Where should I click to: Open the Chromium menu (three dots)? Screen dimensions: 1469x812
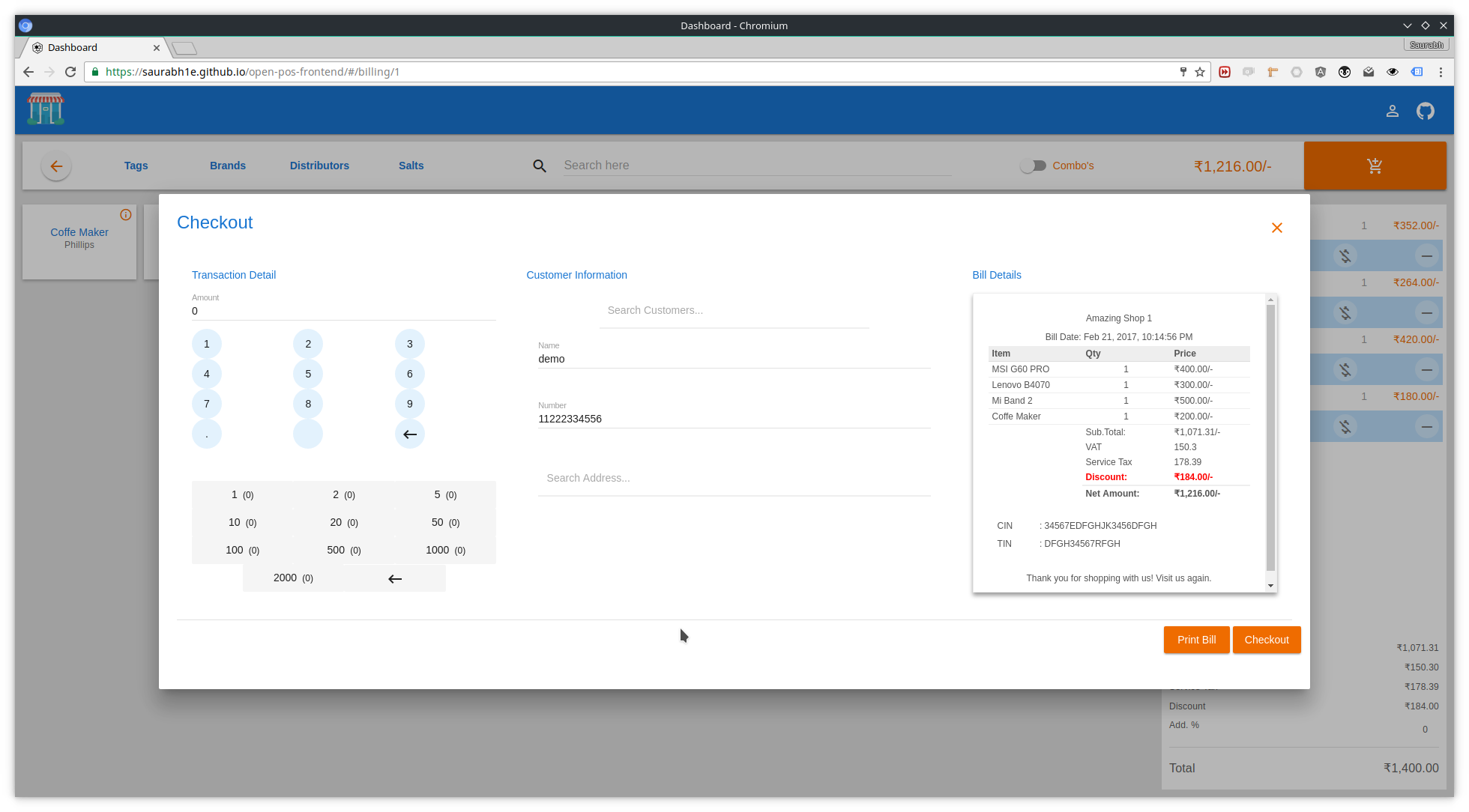point(1441,72)
